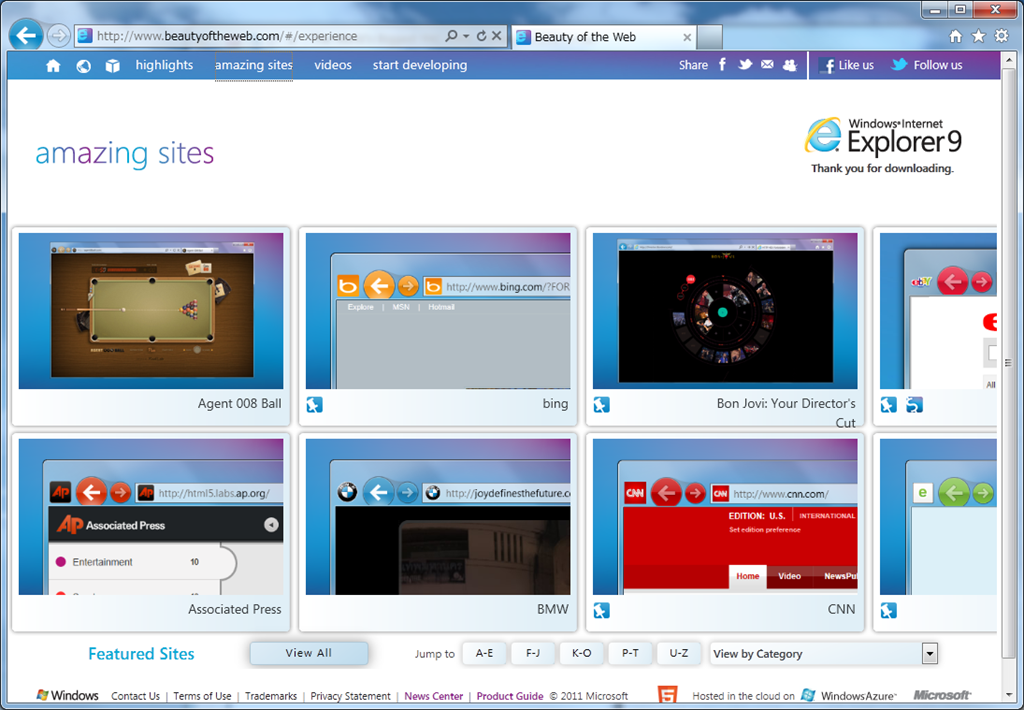Open the Agent 008 Ball thumbnail

151,311
